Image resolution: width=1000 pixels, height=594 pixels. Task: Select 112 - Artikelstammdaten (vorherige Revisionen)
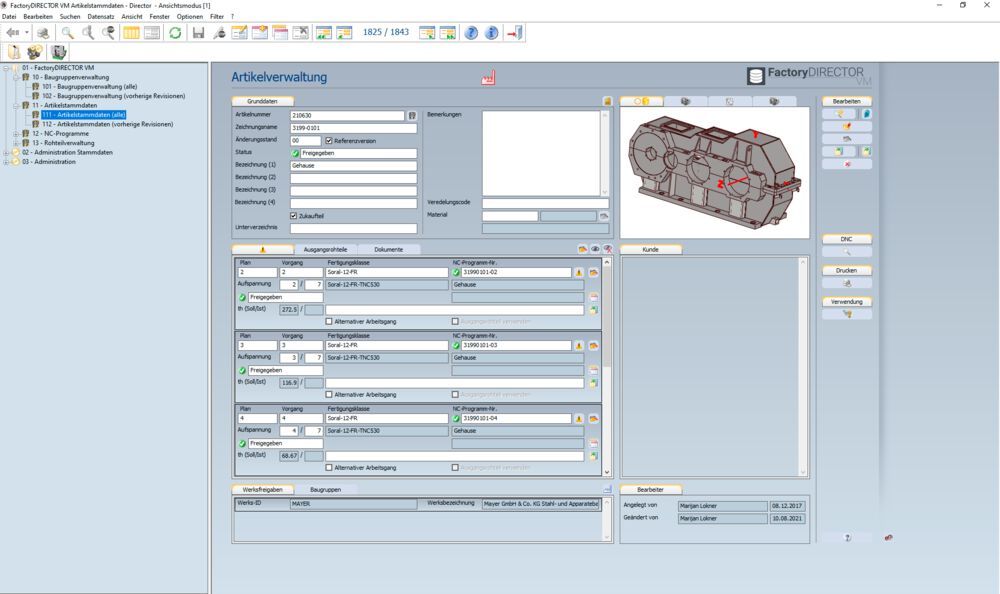pyautogui.click(x=108, y=124)
